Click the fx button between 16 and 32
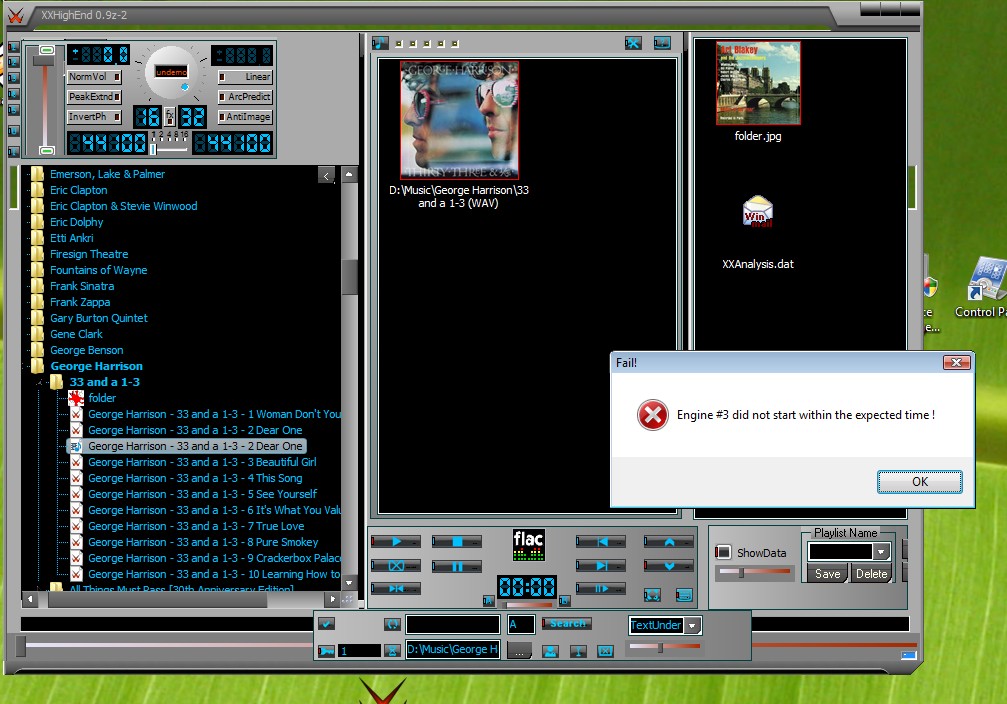This screenshot has width=1007, height=704. point(170,117)
